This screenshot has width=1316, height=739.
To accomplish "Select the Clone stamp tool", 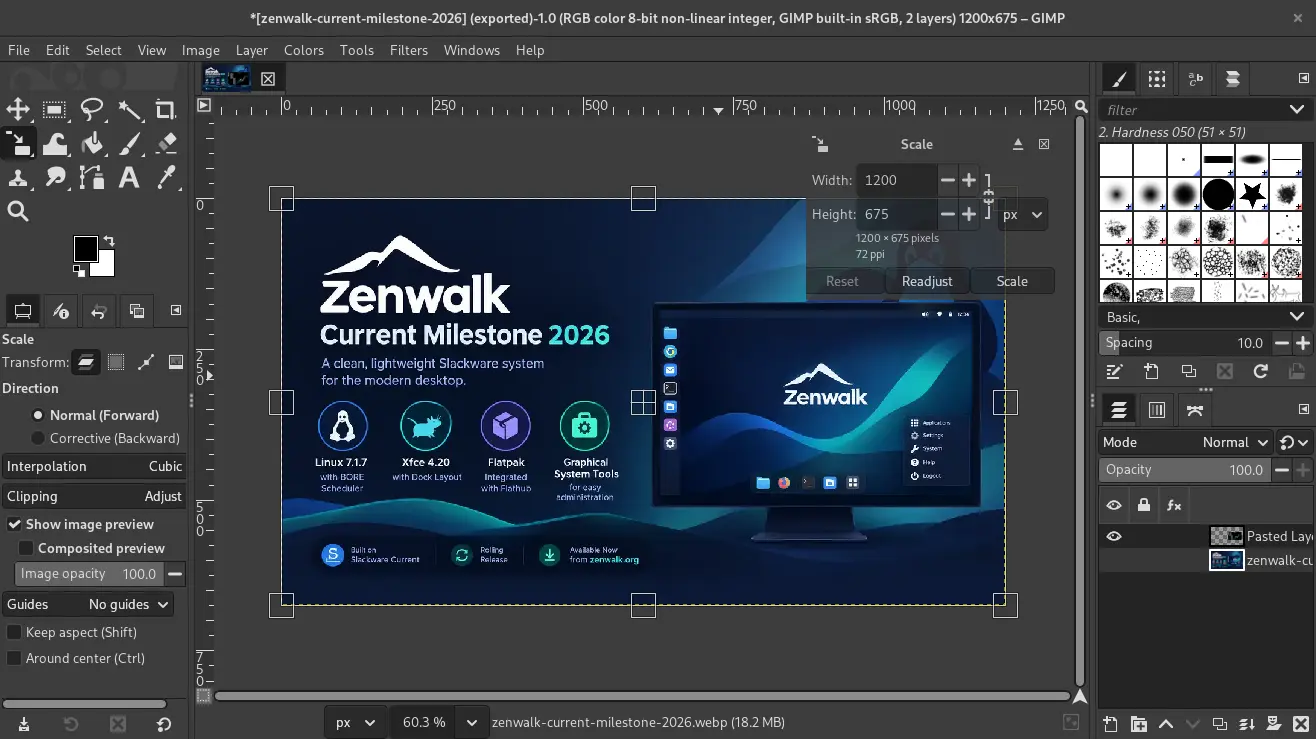I will point(18,178).
